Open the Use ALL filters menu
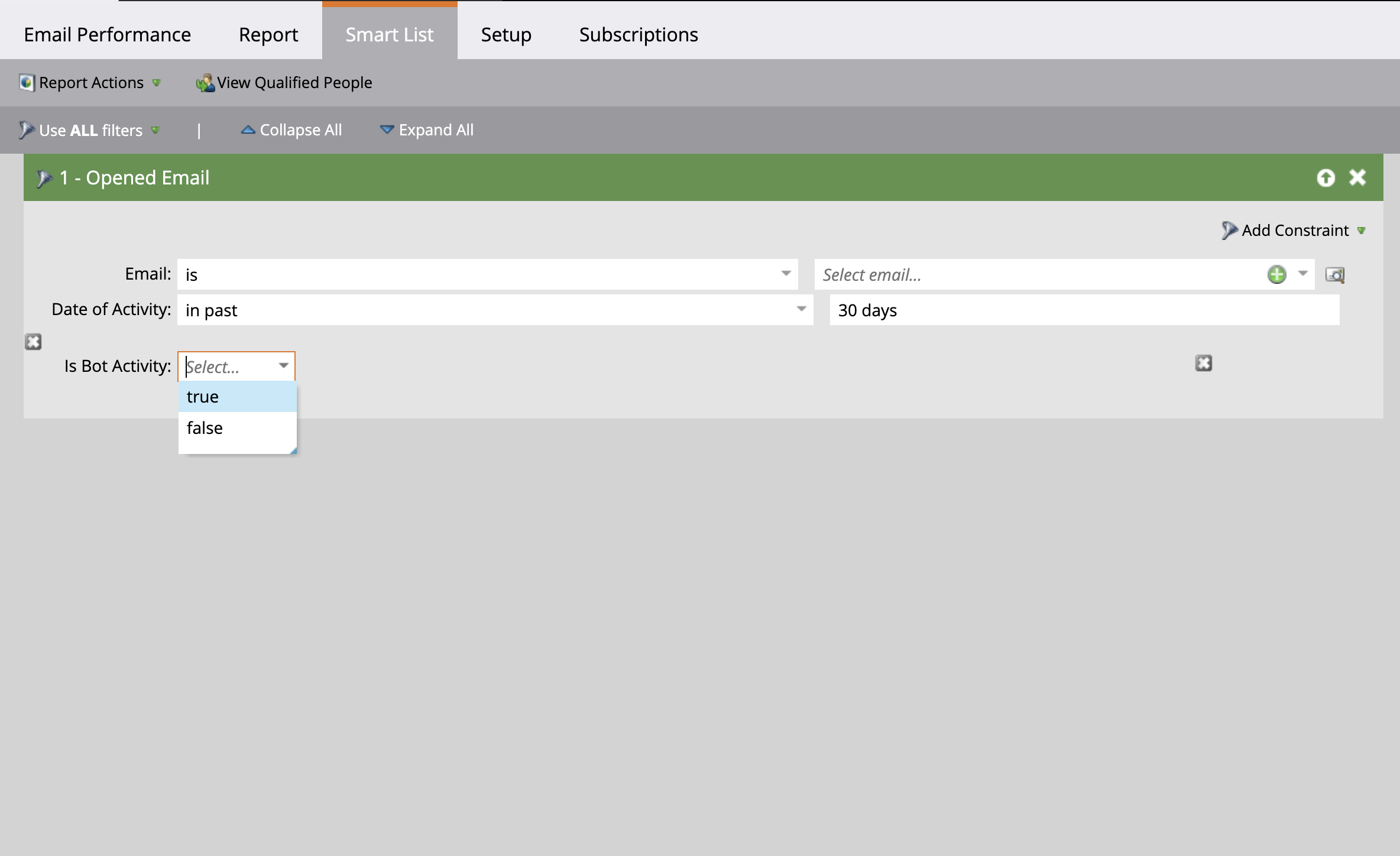The image size is (1400, 856). click(90, 130)
